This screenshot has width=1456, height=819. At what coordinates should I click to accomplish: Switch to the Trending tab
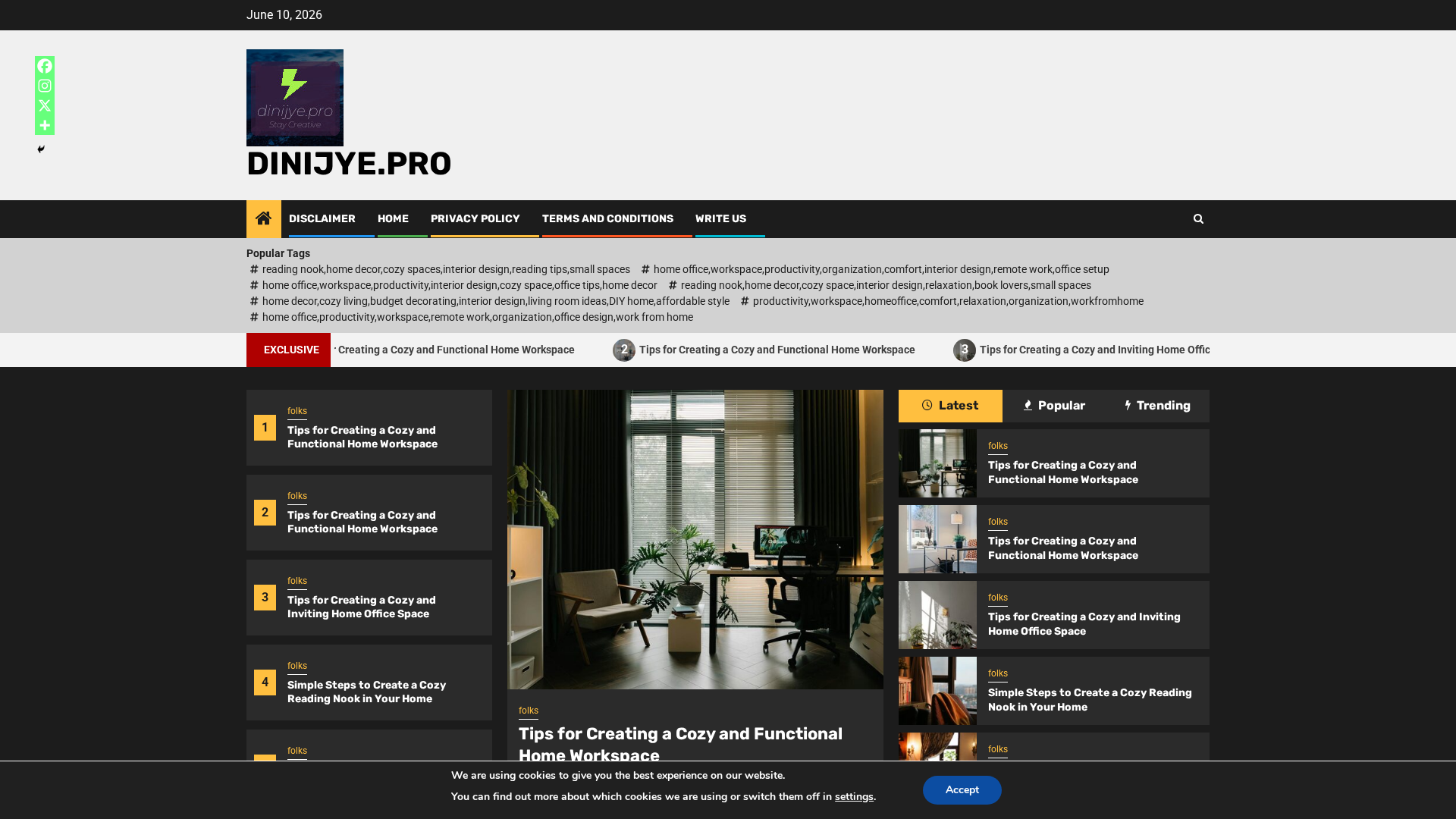[x=1158, y=406]
